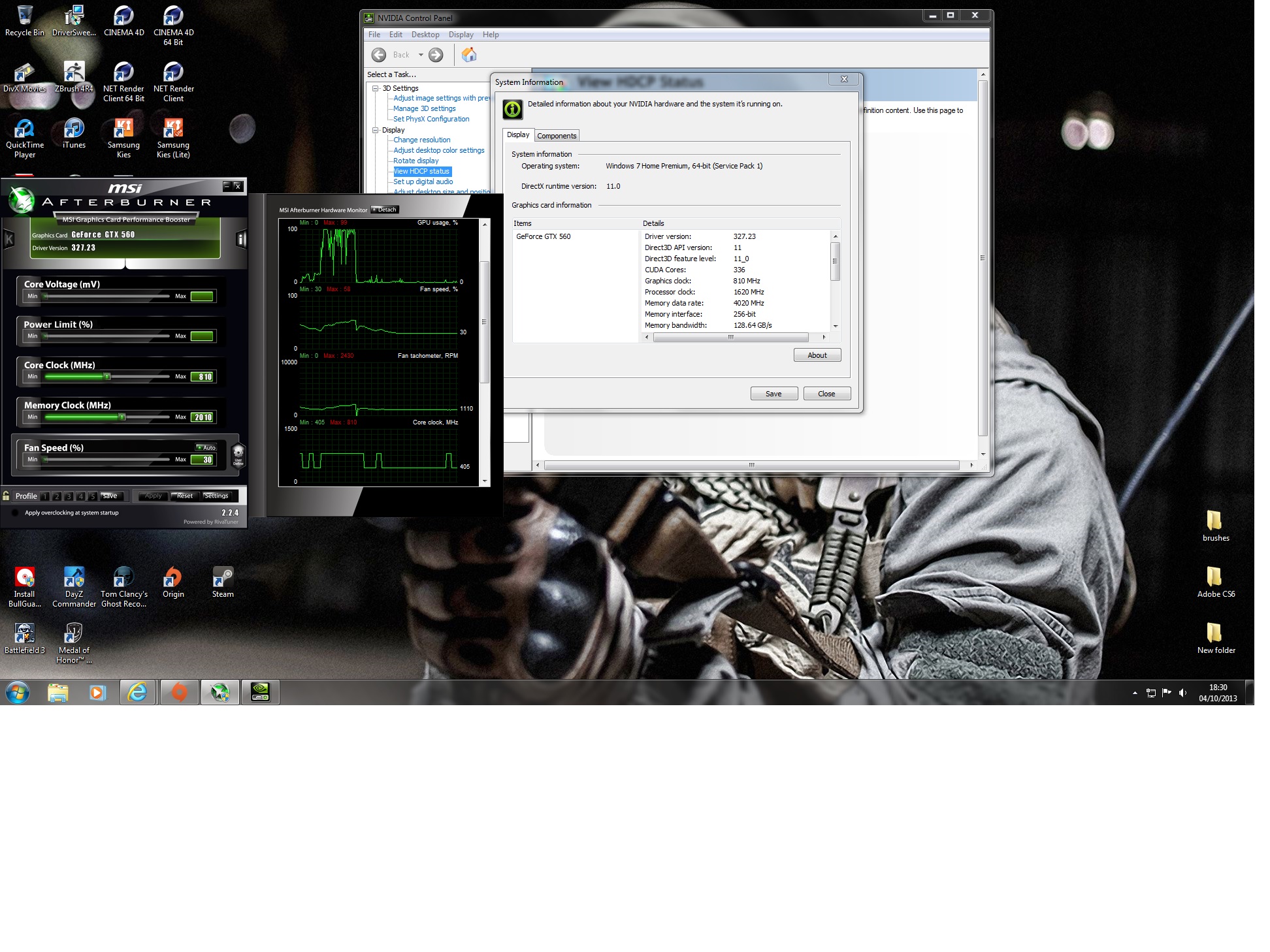Open the Display menu in the menu bar
Image resolution: width=1270 pixels, height=952 pixels.
(x=461, y=35)
